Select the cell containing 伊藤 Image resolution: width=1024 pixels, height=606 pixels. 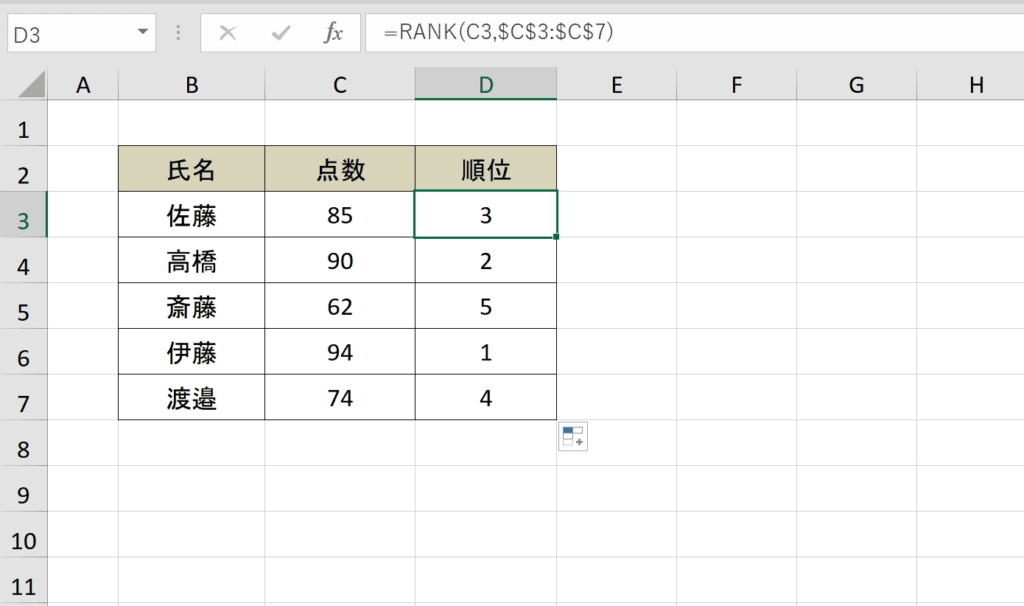point(191,352)
